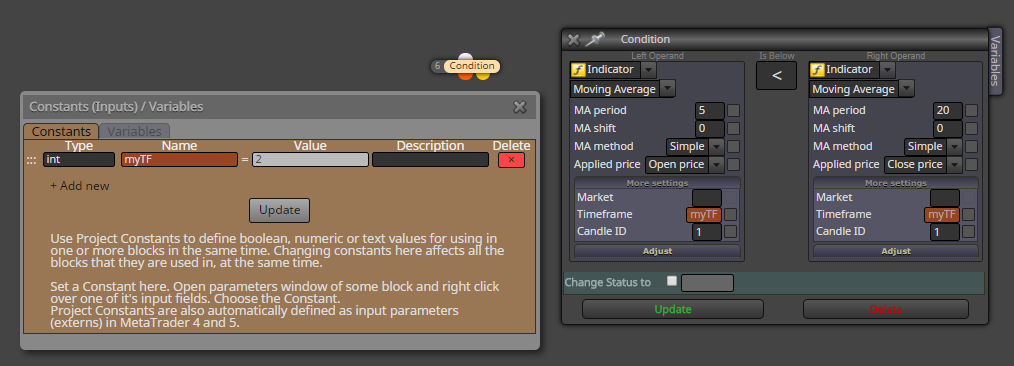Click the + Add new link

80,186
